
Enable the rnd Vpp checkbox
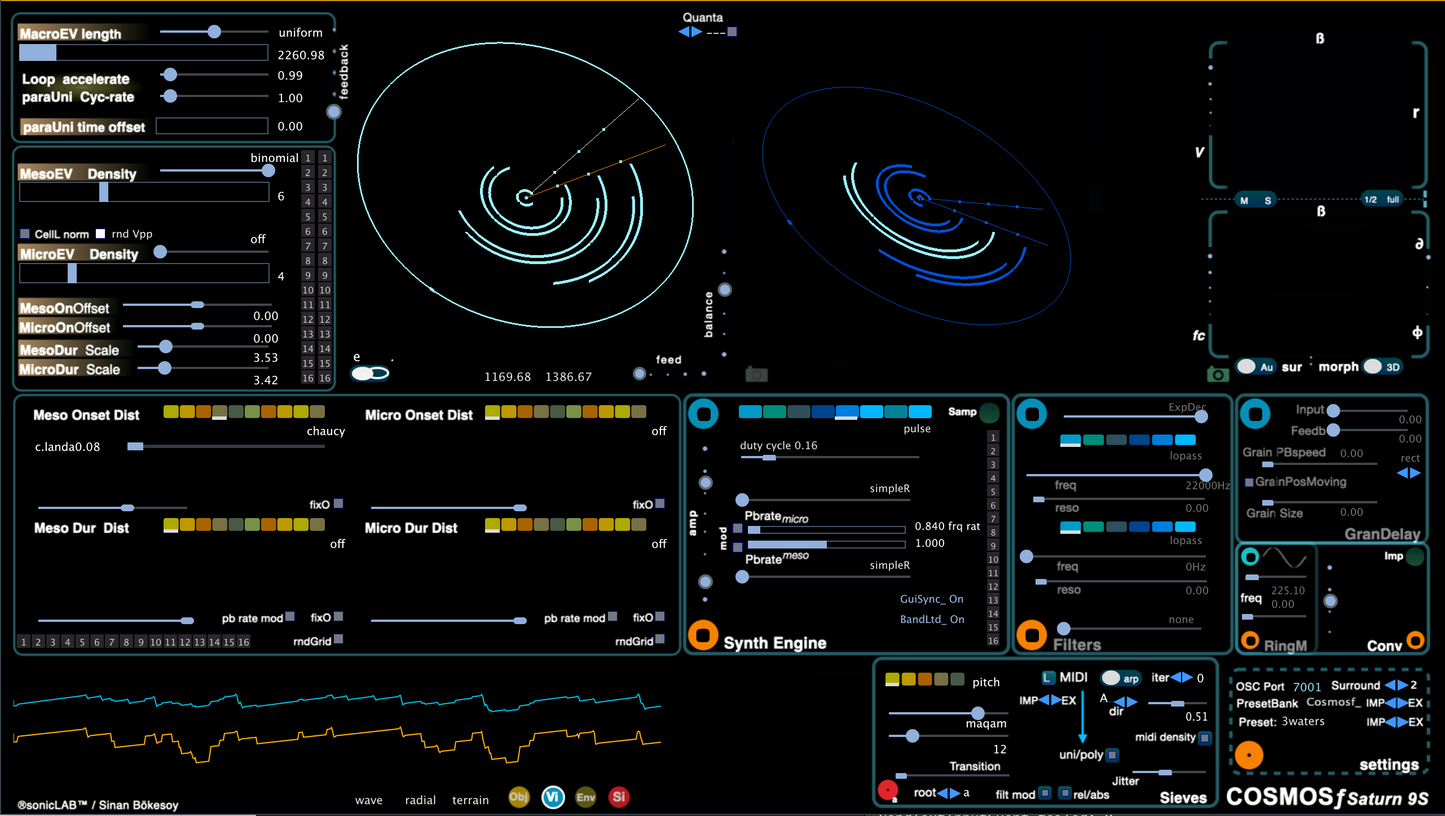(x=100, y=234)
